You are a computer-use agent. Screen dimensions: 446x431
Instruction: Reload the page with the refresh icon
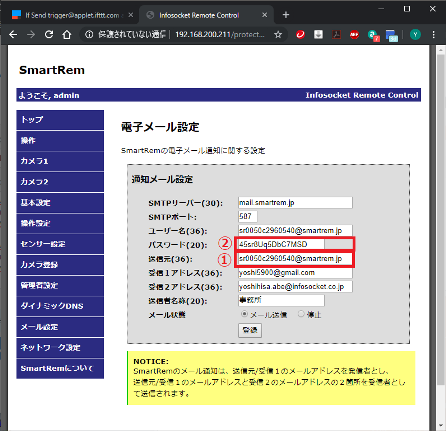(49, 34)
